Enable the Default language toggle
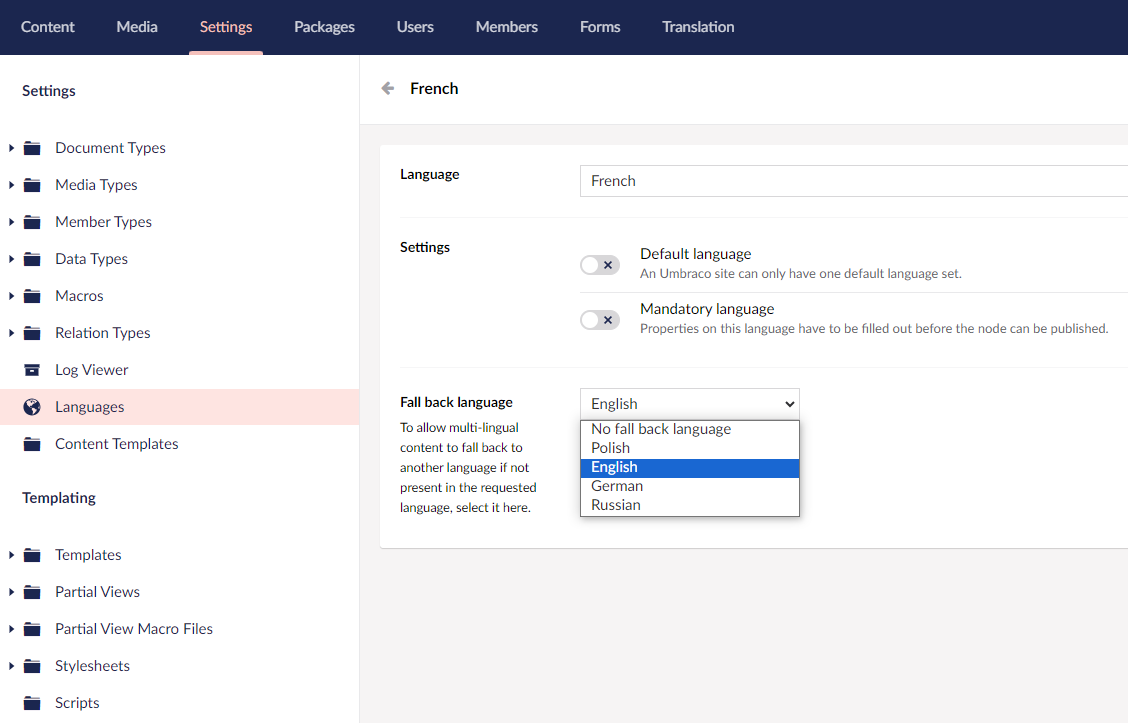This screenshot has width=1128, height=723. [x=600, y=264]
